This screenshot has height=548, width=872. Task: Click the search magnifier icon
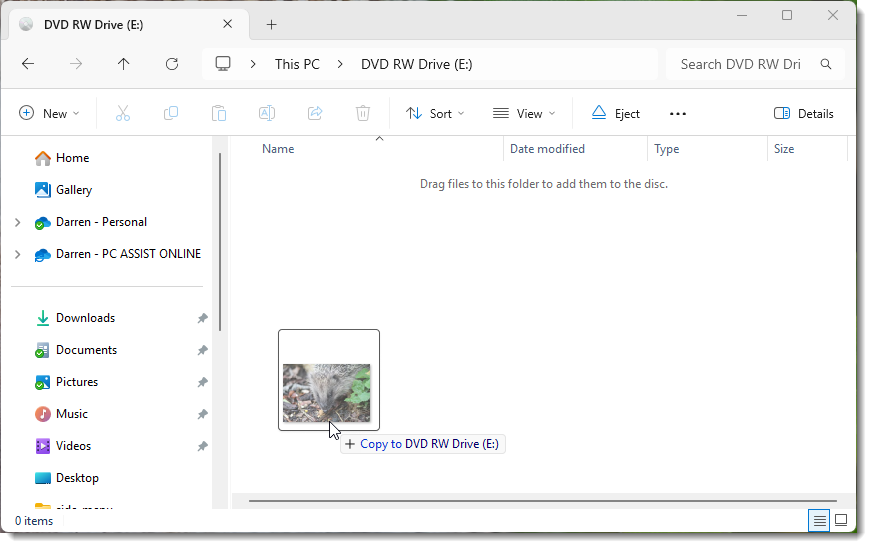point(826,65)
